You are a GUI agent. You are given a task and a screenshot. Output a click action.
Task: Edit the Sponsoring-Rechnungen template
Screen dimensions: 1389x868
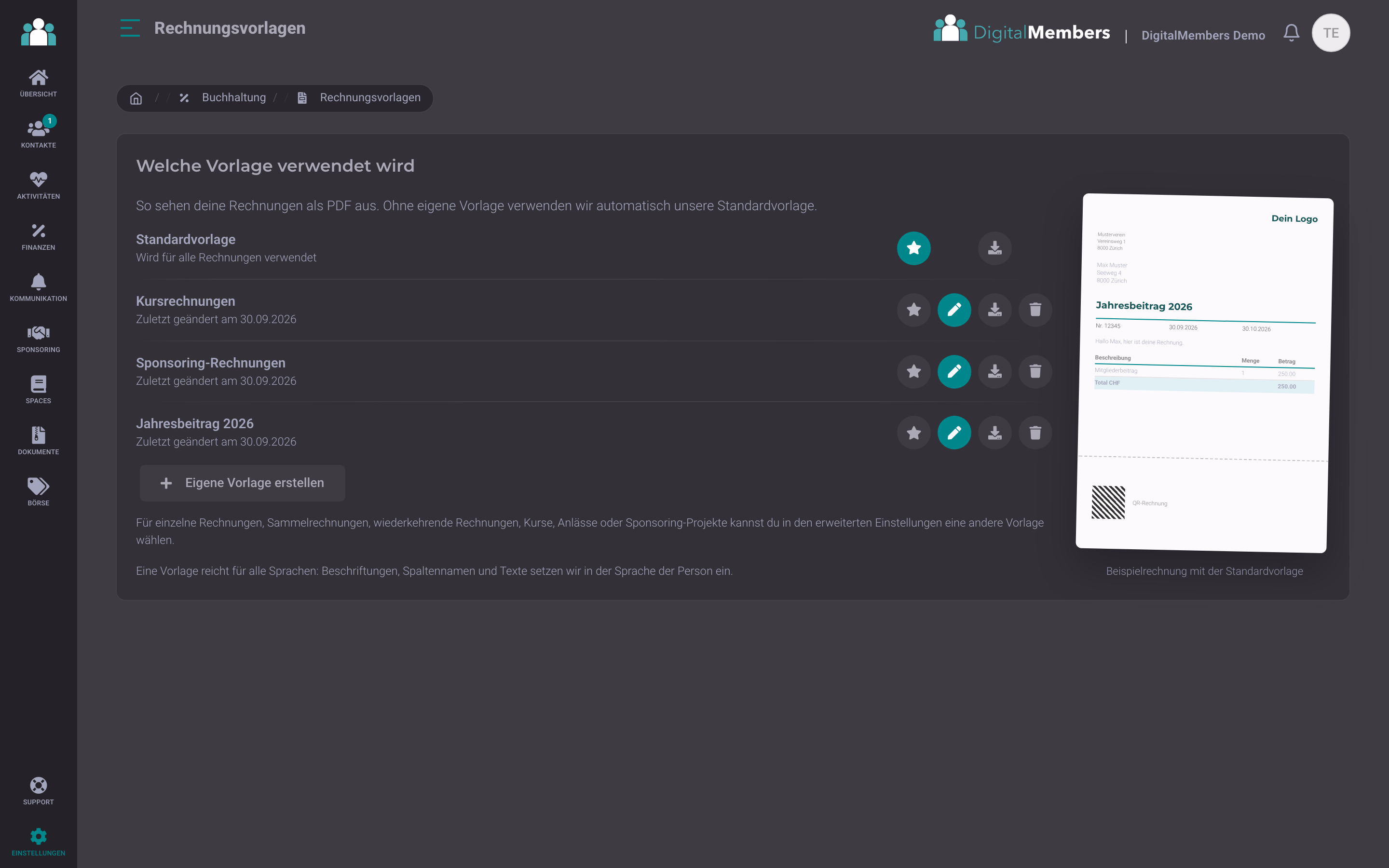[954, 371]
